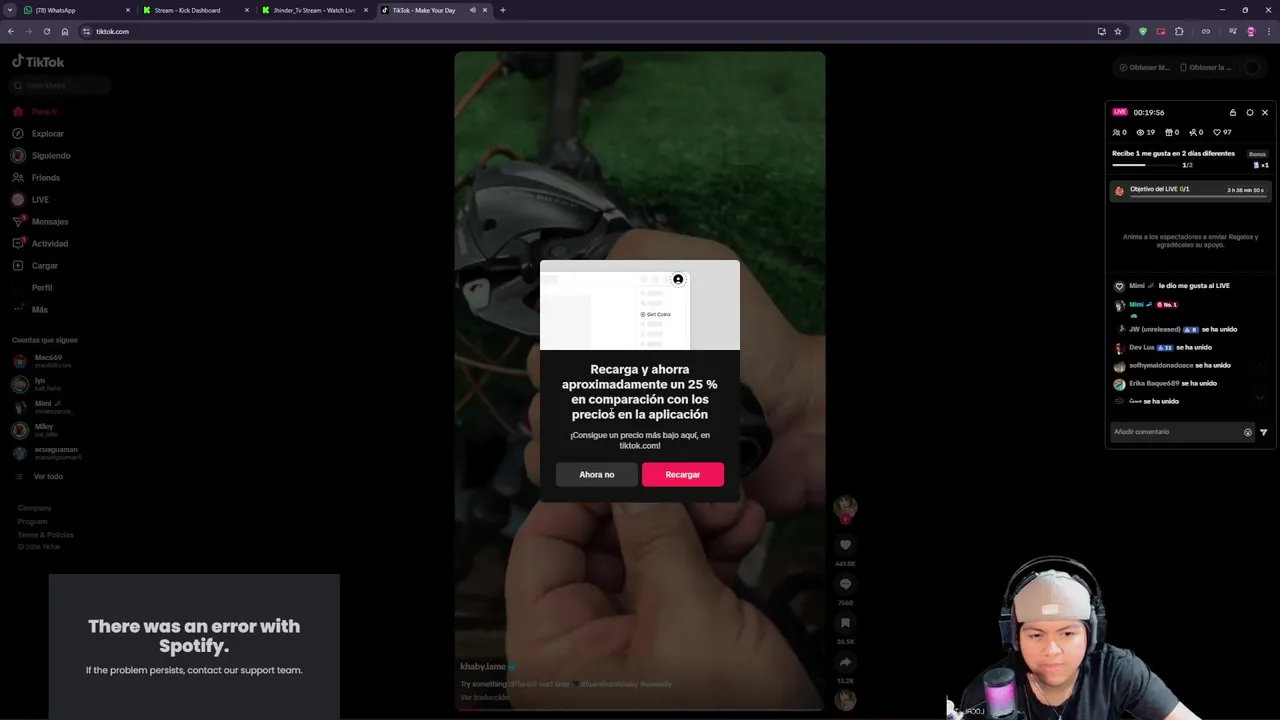This screenshot has width=1280, height=720.
Task: Bookmark this page with the star icon
Action: coord(1118,31)
